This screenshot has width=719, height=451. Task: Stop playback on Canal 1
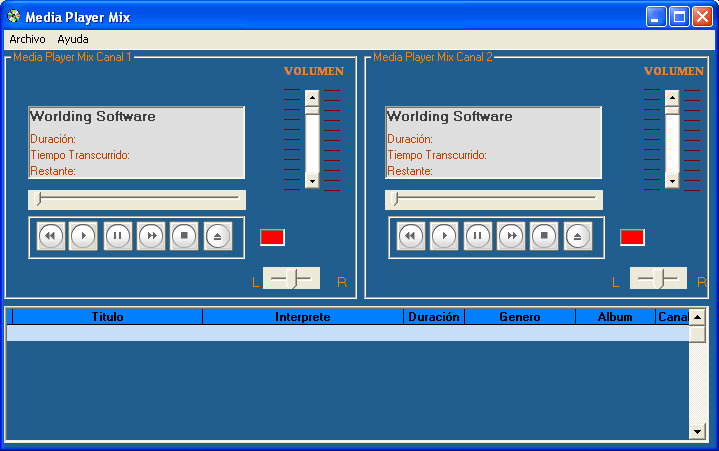tap(184, 237)
